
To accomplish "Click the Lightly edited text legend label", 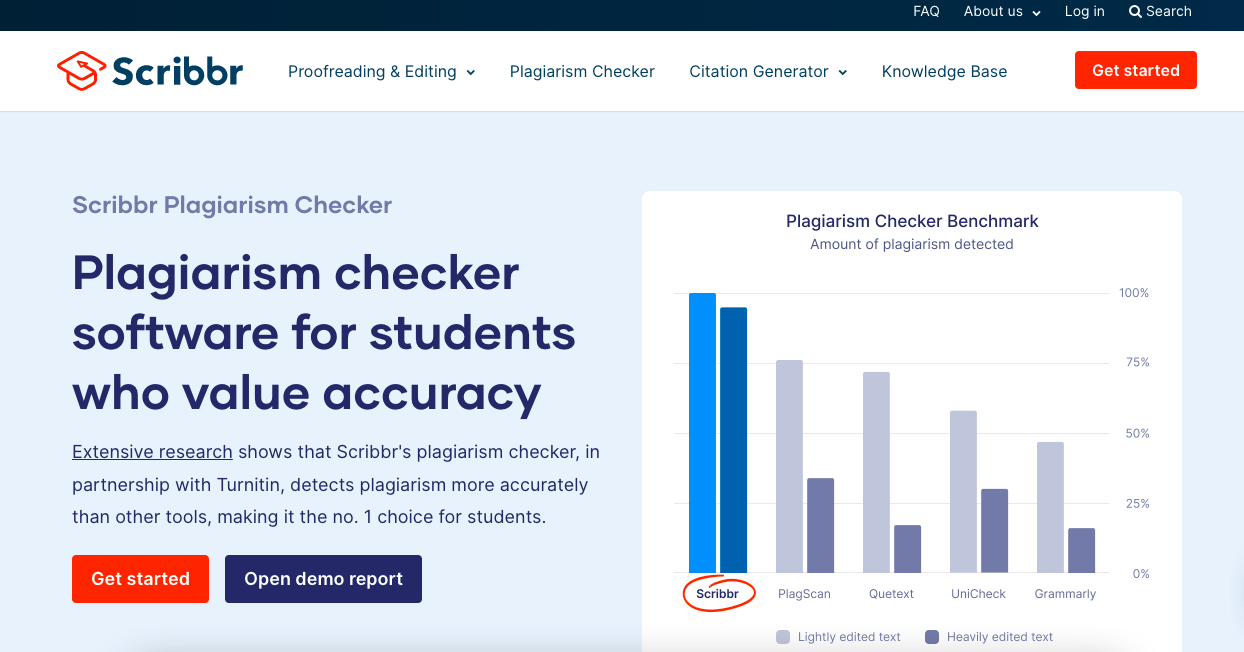I will (849, 637).
